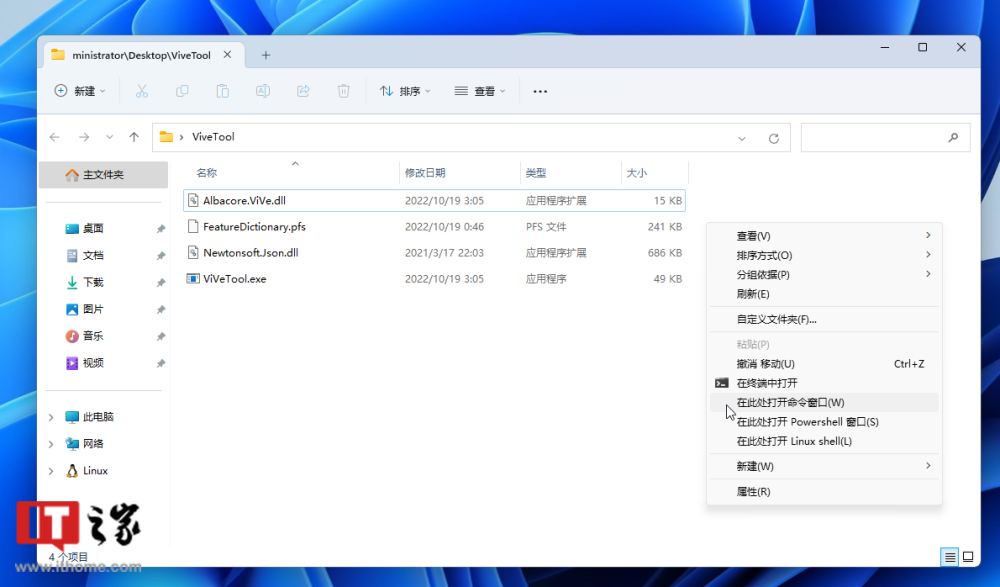Unpin 桌面 via its pin icon
The width and height of the screenshot is (1000, 587).
(161, 229)
